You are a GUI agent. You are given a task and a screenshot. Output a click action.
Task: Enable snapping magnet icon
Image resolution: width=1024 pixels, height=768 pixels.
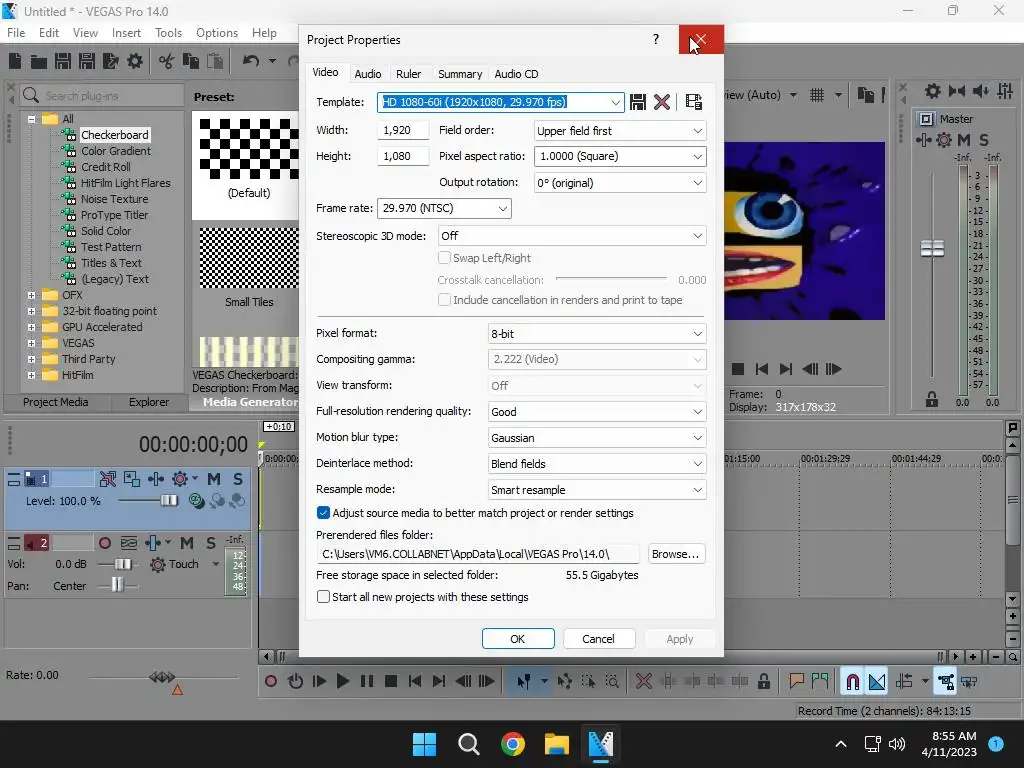click(x=852, y=681)
